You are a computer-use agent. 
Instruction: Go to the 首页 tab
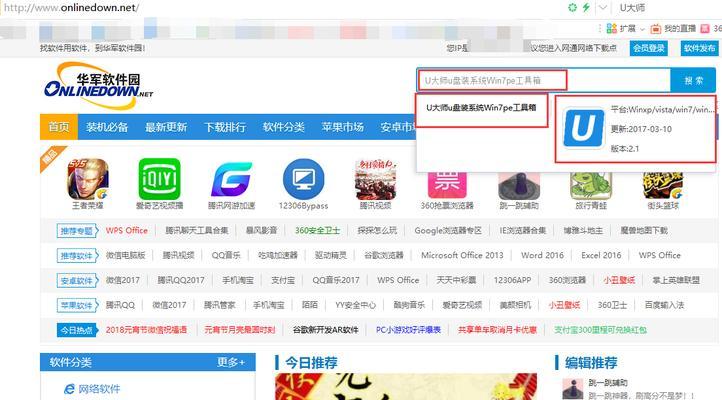pyautogui.click(x=59, y=127)
